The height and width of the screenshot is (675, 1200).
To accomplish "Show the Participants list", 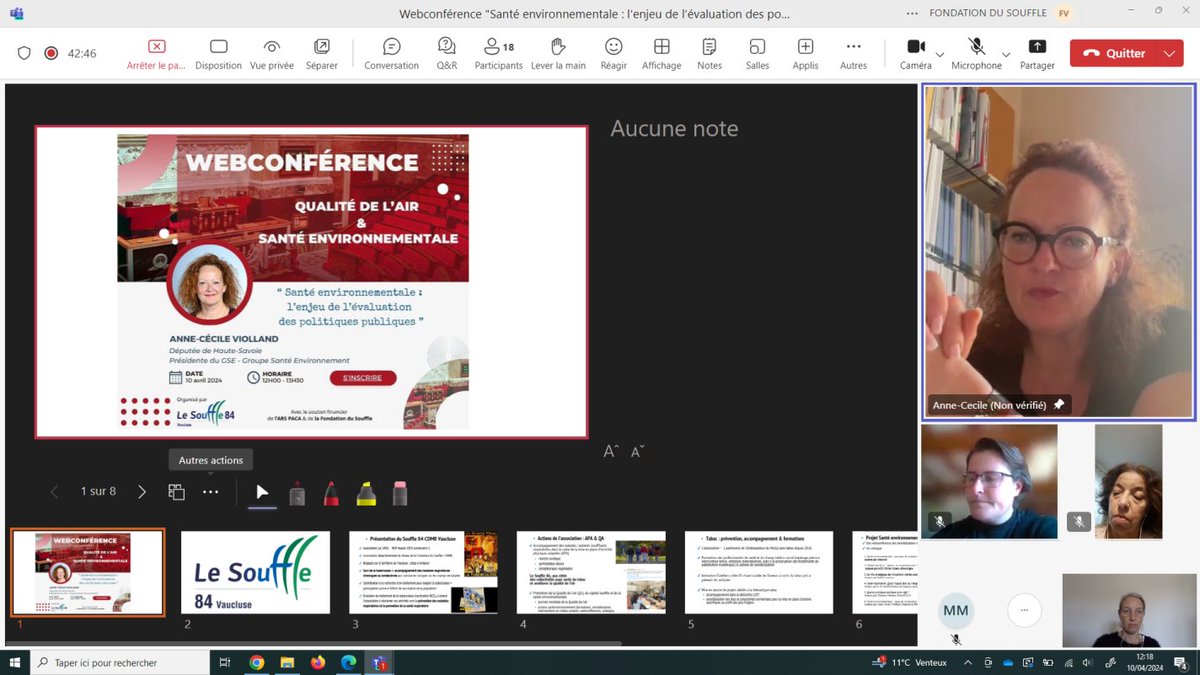I will 498,53.
